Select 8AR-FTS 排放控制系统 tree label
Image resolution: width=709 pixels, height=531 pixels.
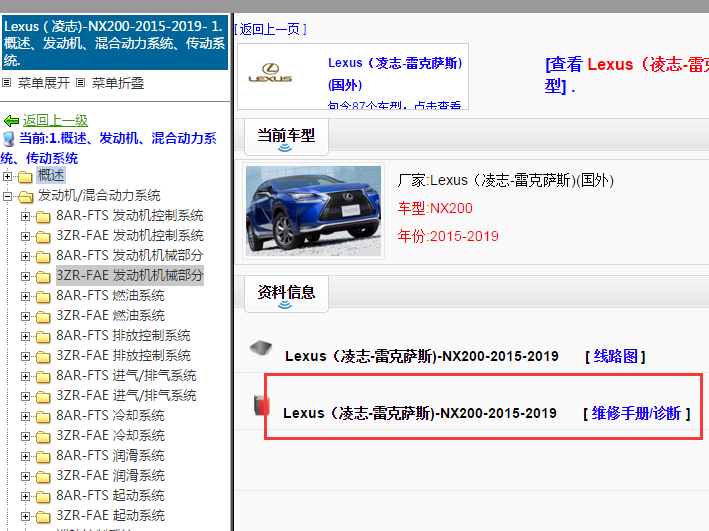point(123,335)
